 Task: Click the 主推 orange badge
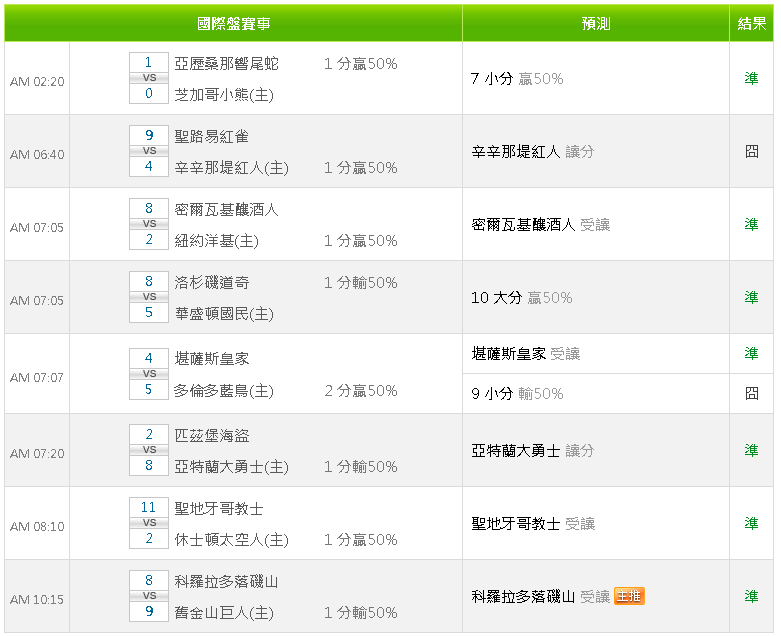coord(629,596)
